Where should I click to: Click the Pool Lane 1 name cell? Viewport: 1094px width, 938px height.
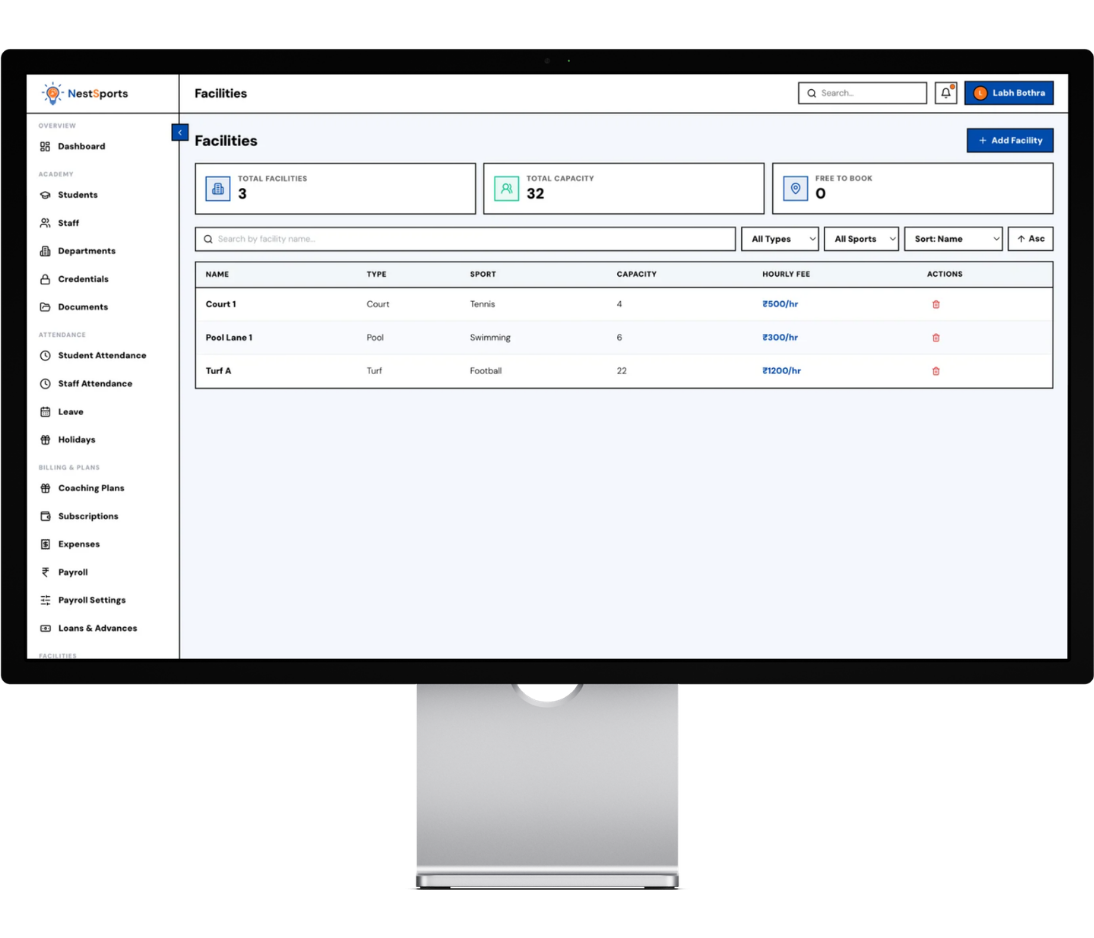click(229, 338)
